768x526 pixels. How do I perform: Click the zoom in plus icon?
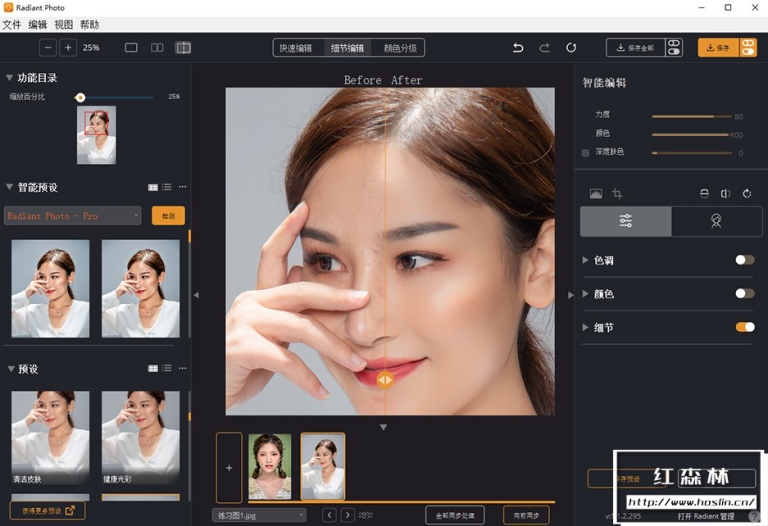pos(68,48)
